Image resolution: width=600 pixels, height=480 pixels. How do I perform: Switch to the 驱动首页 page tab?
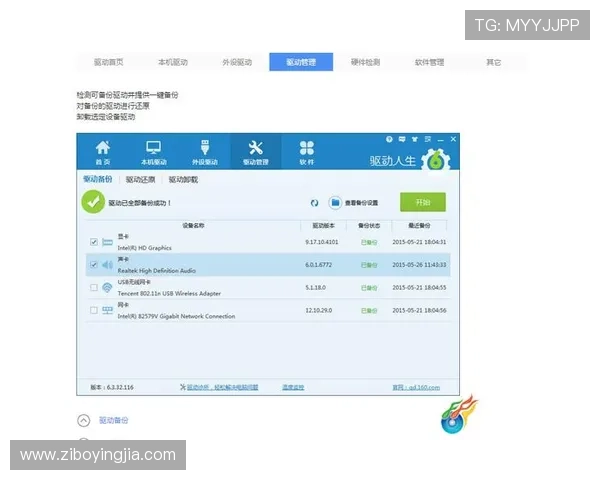click(109, 62)
